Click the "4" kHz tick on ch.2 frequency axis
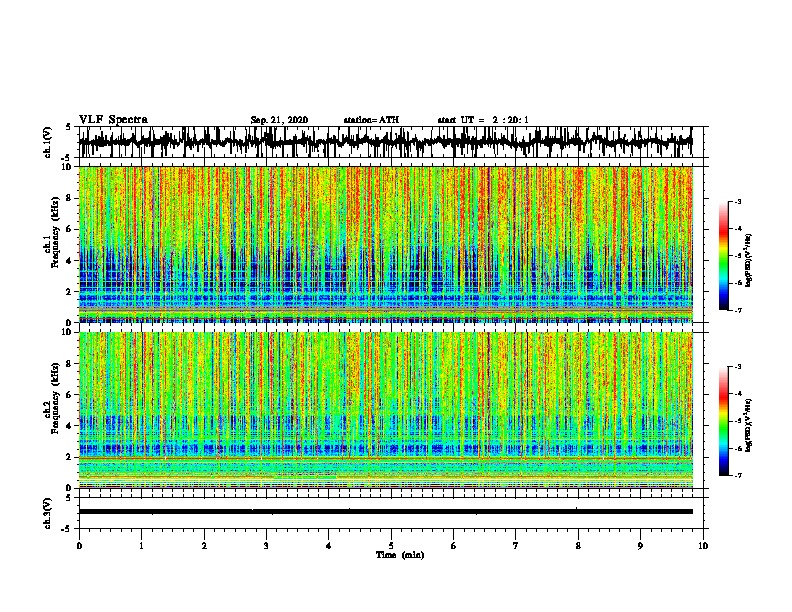This screenshot has height=612, width=792. [x=70, y=426]
